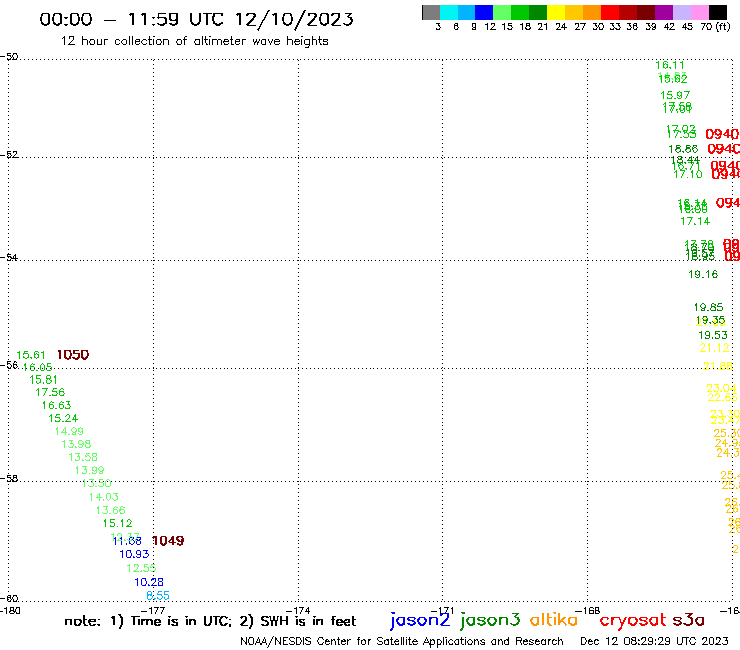
Task: Click the longitude axis label '-168'
Action: click(587, 611)
